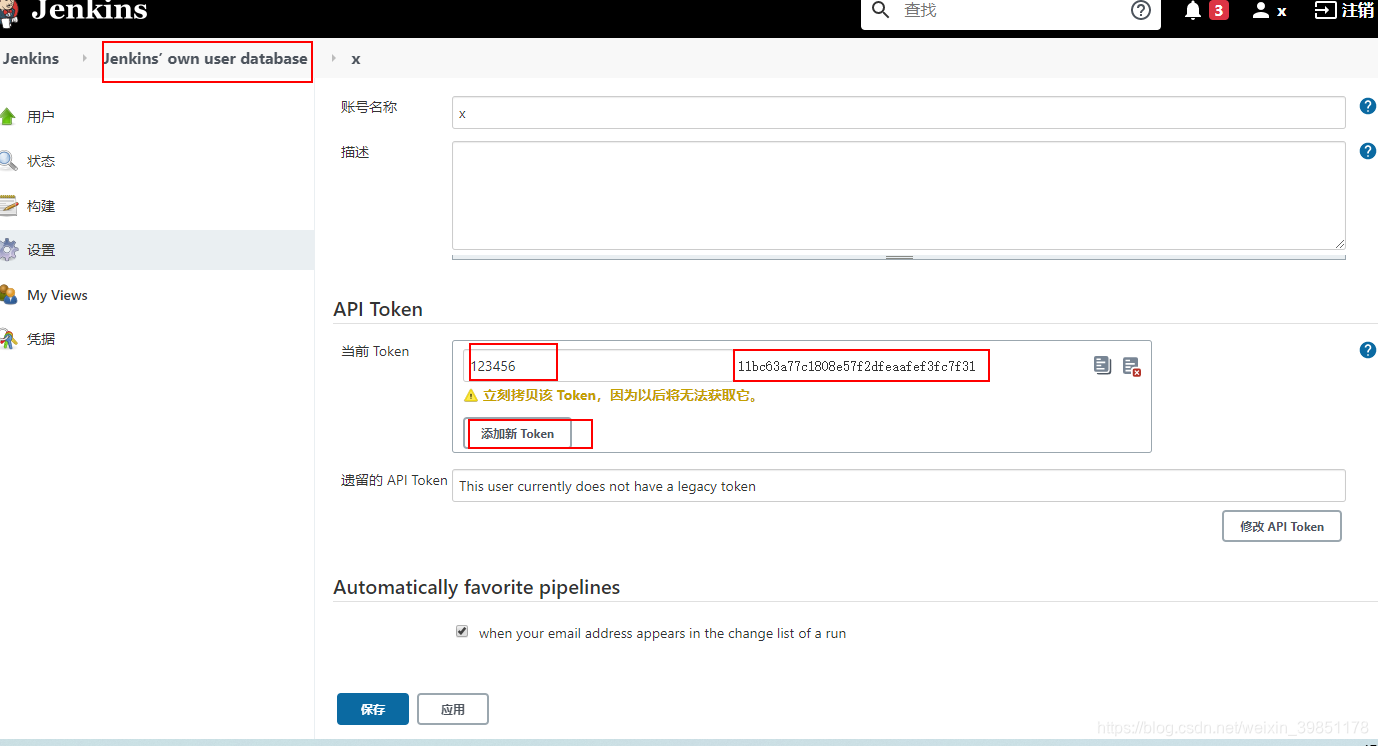
Task: Open help beside 当前 Token field
Action: click(1367, 350)
